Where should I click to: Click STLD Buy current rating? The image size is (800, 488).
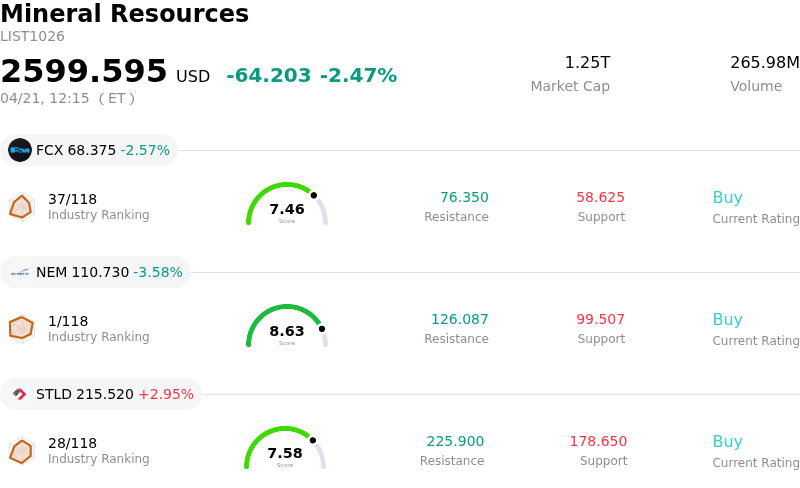727,442
